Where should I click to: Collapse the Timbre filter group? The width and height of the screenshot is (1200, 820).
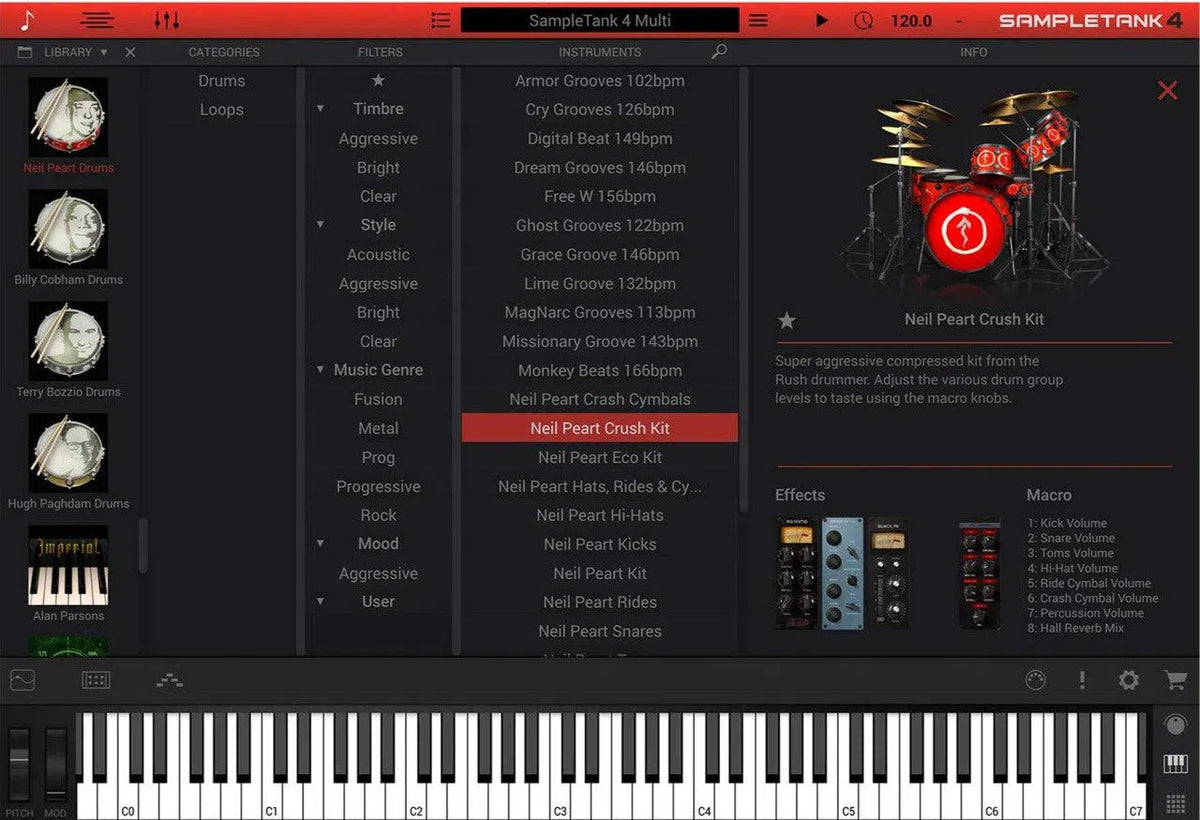[x=320, y=108]
